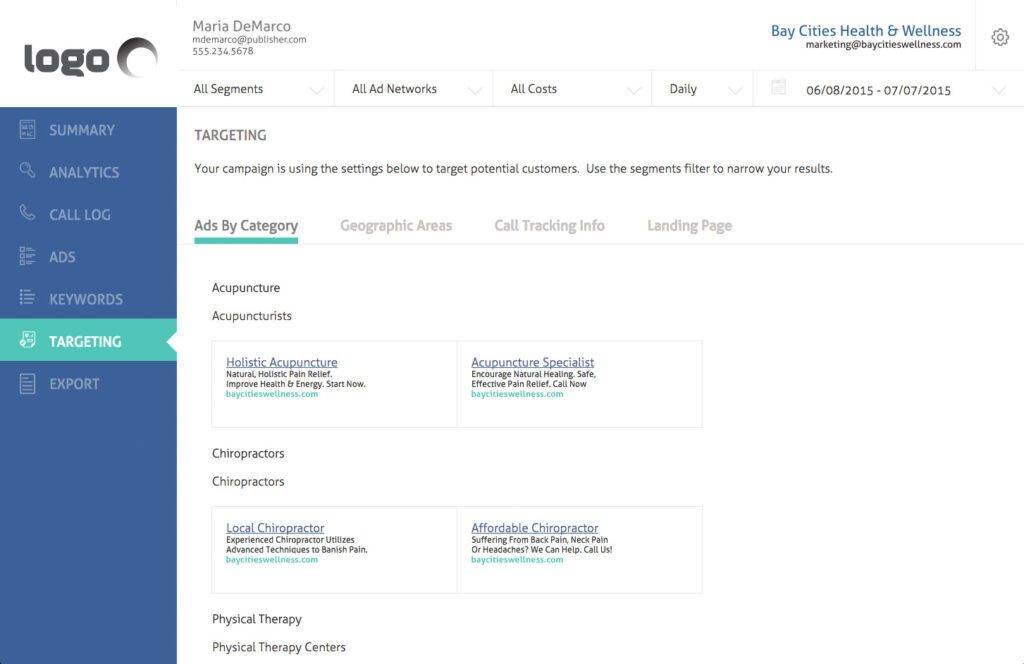
Task: Click the Analytics magnifier icon
Action: pyautogui.click(x=27, y=170)
